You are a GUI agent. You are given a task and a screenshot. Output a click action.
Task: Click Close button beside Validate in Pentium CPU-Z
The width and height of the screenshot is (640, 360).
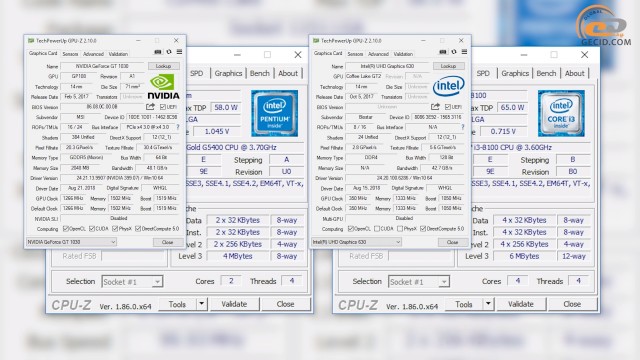[x=285, y=304]
